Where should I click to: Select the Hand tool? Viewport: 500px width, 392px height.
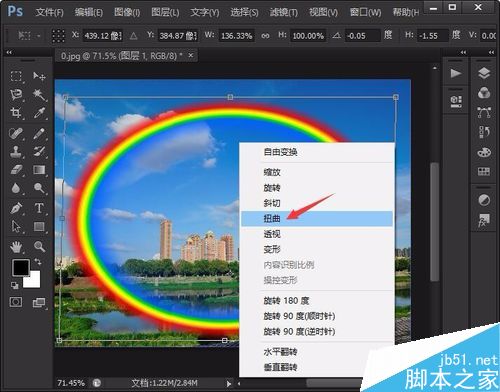(x=16, y=247)
